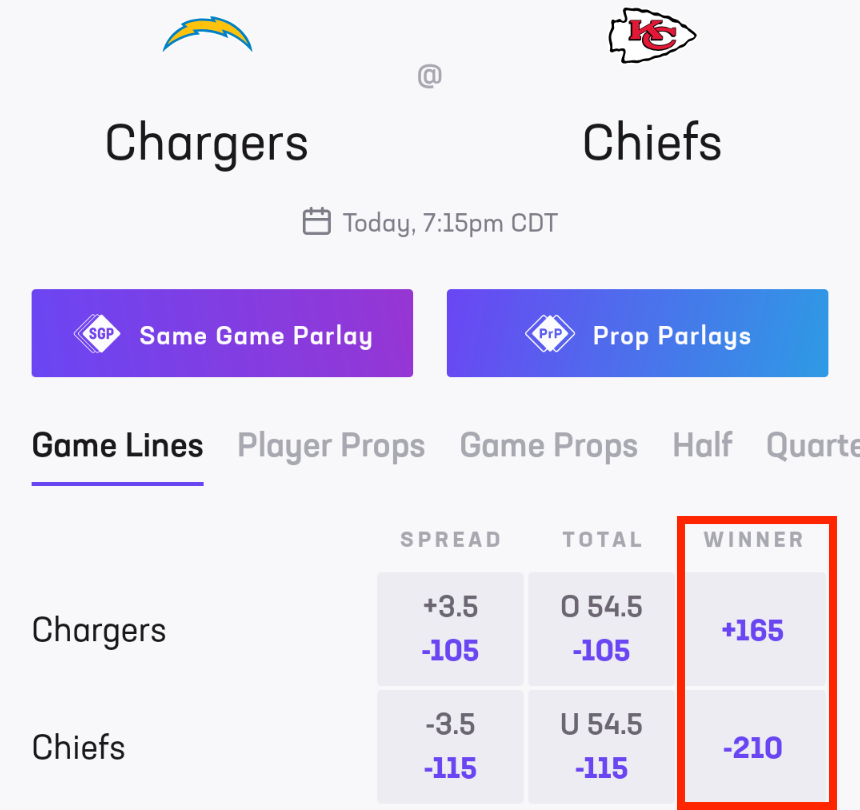Select the Under 54.5 total bet

coord(601,747)
